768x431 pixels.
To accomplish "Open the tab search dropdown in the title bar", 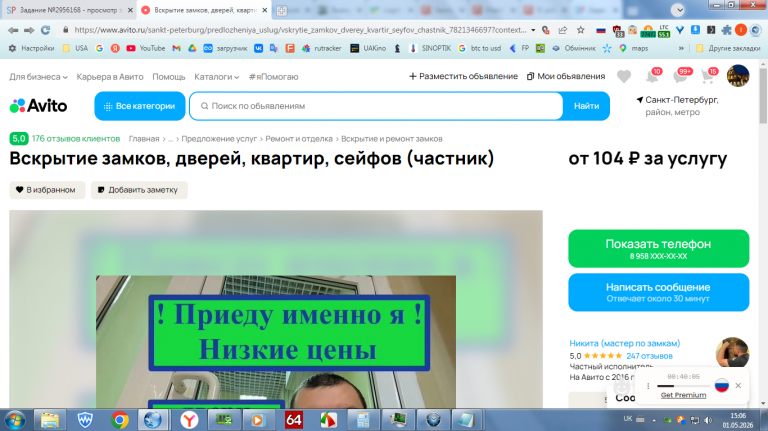I will [x=677, y=10].
